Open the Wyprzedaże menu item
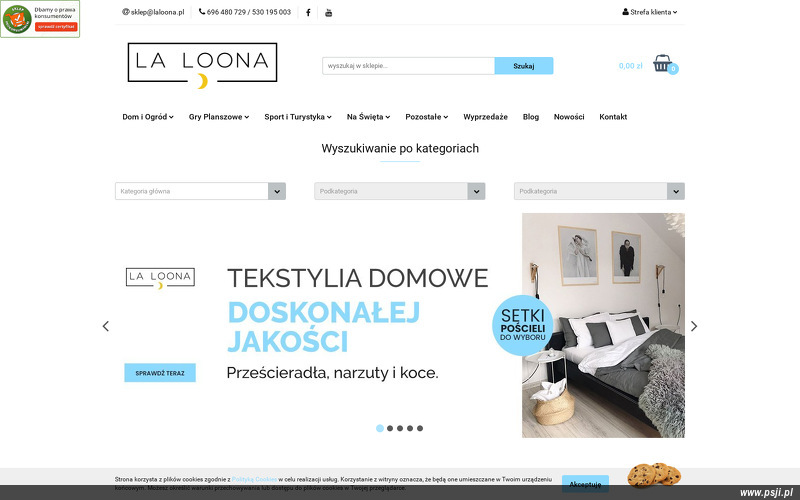Screen dimensions: 800x500 (x=485, y=117)
